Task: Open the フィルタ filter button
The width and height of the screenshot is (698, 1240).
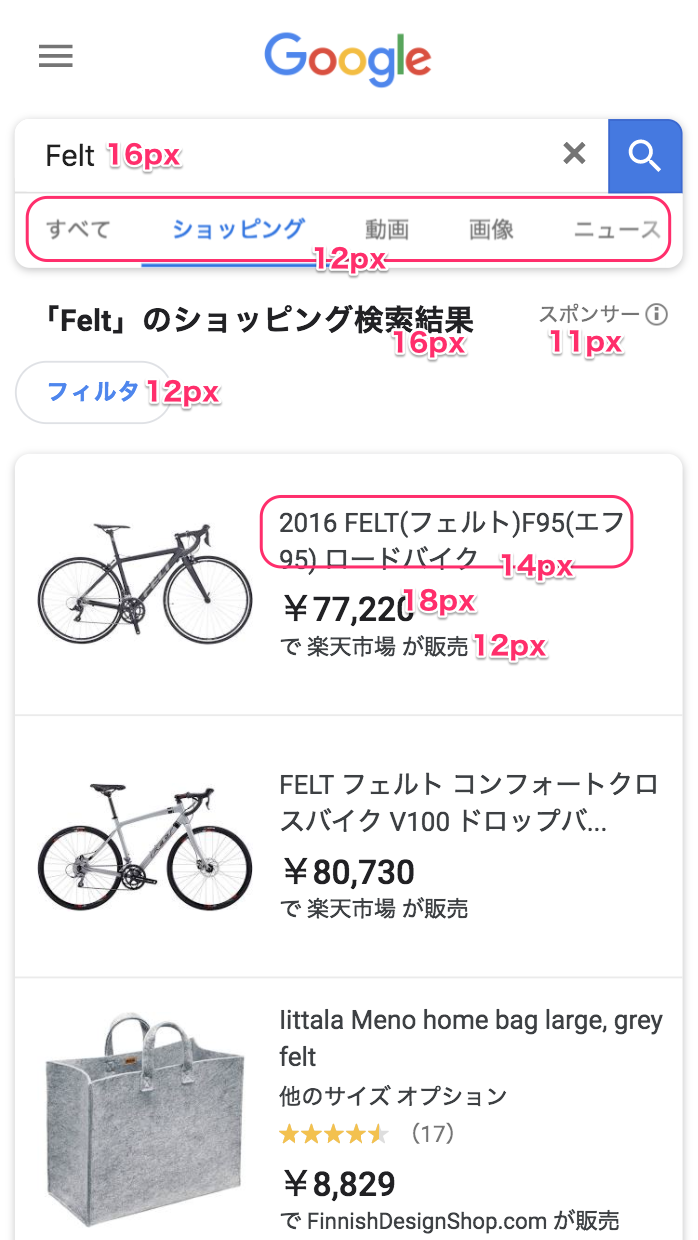Action: coord(93,392)
